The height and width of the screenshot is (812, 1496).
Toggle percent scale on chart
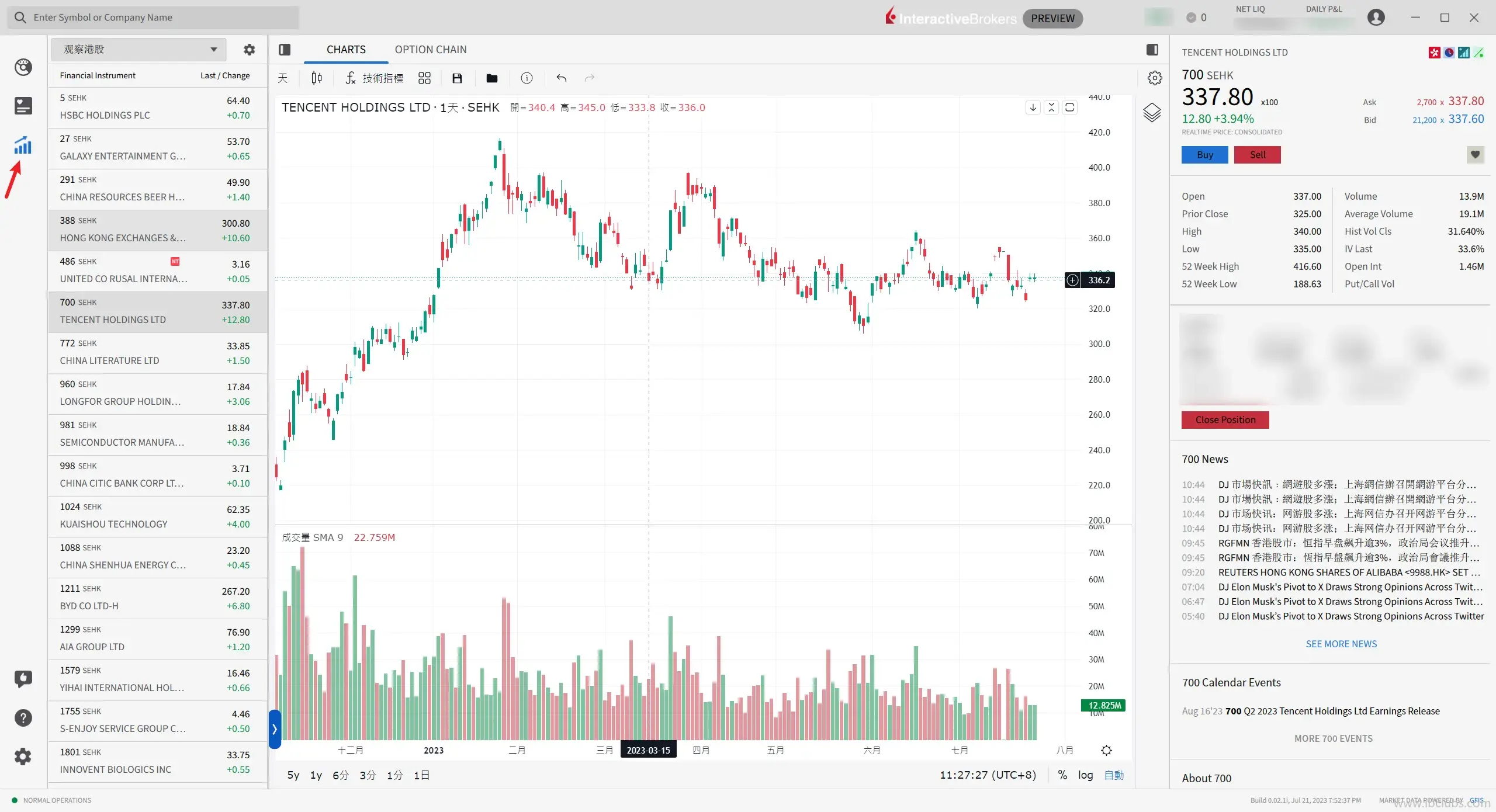[1062, 775]
